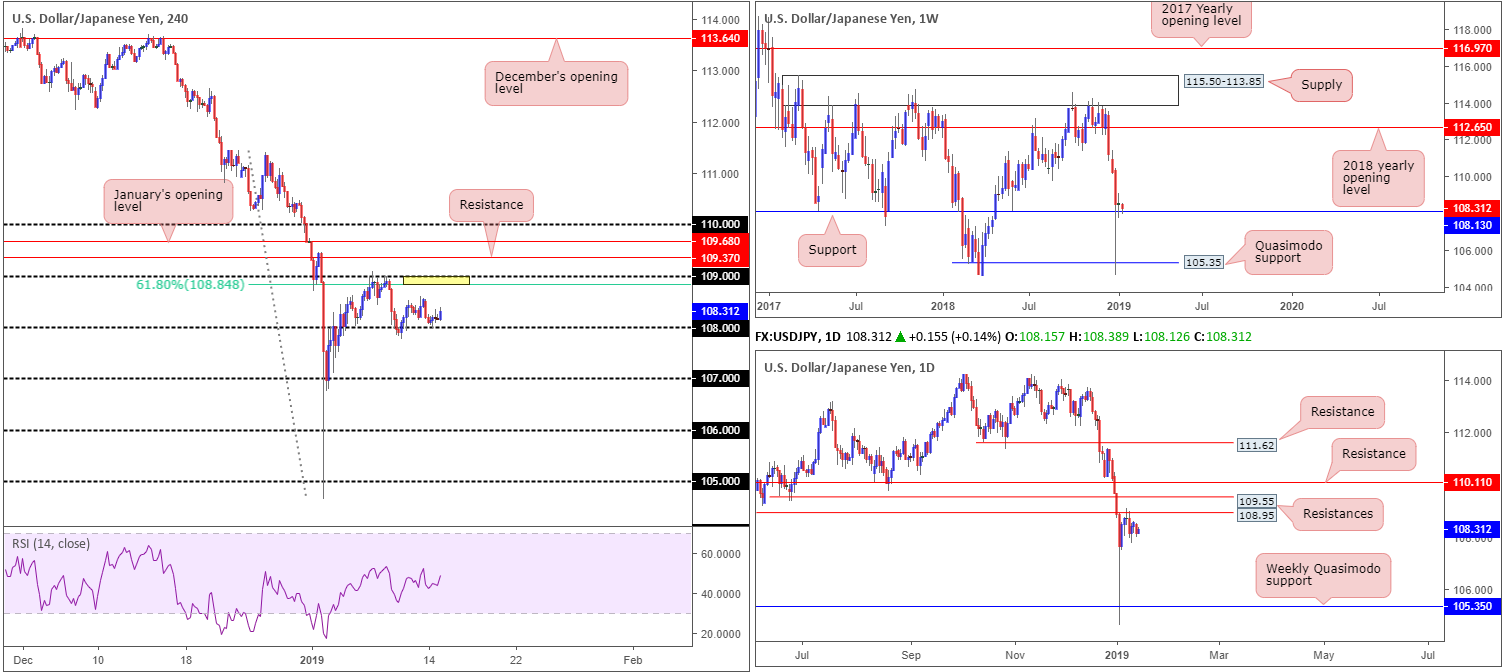
Task: Click the 'Resistance' callout on the 240 chart
Action: 491,205
